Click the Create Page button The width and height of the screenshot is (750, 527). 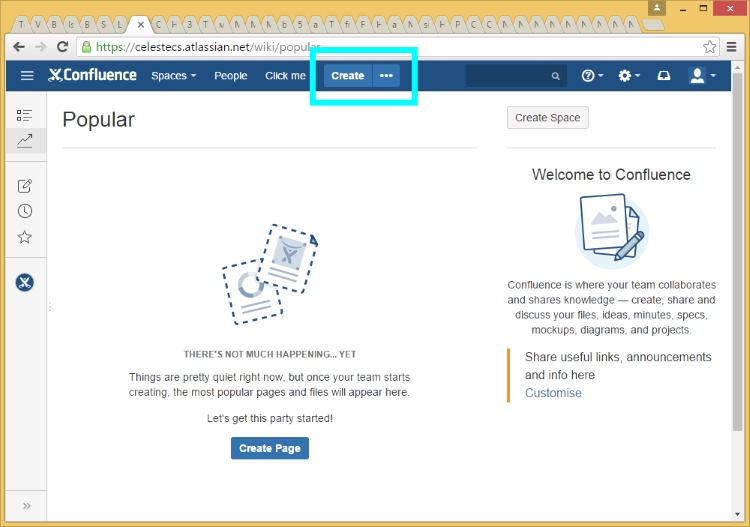(x=270, y=448)
